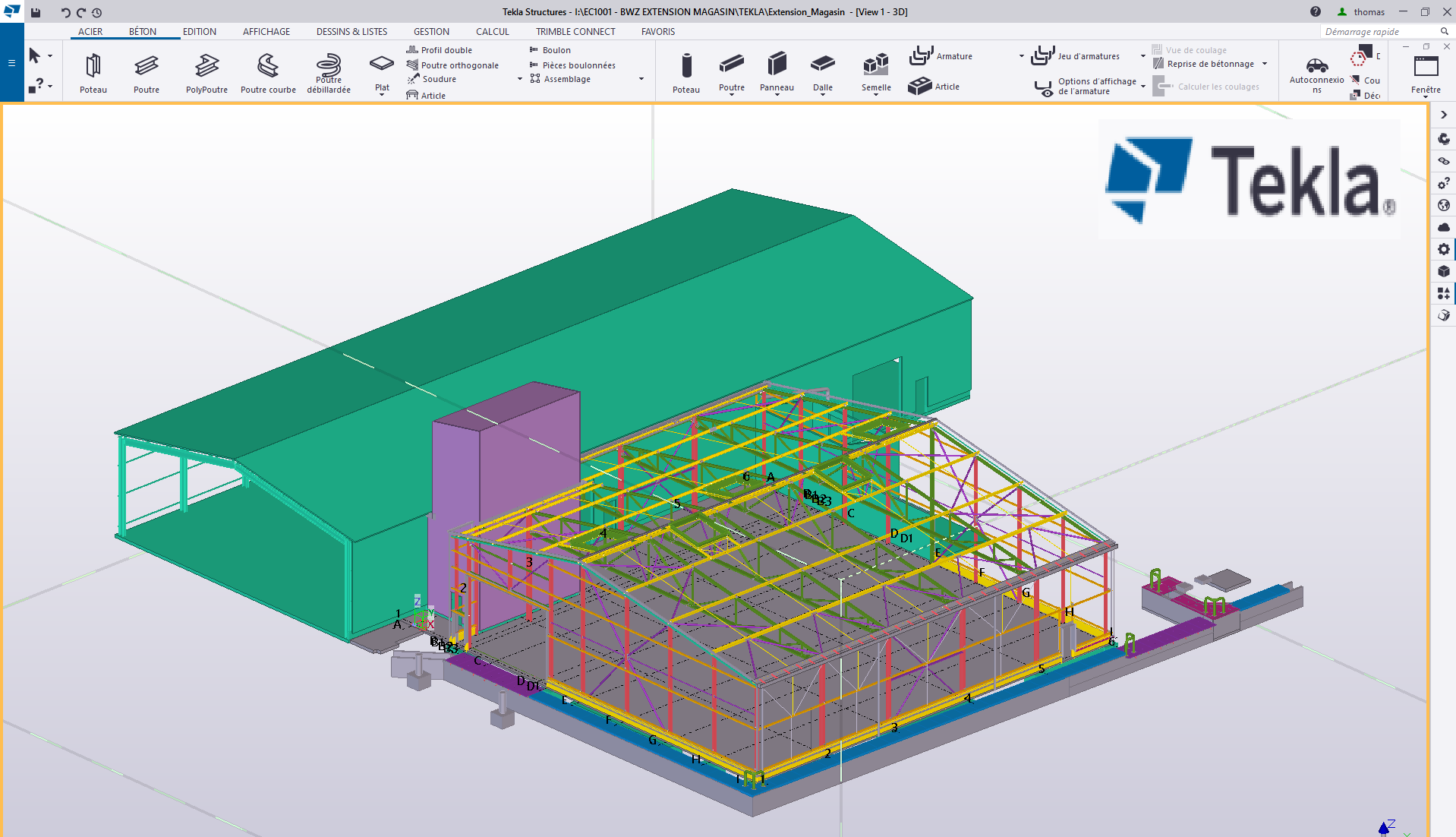Image resolution: width=1456 pixels, height=837 pixels.
Task: Click the Démarrage rapide search field
Action: tap(1379, 31)
